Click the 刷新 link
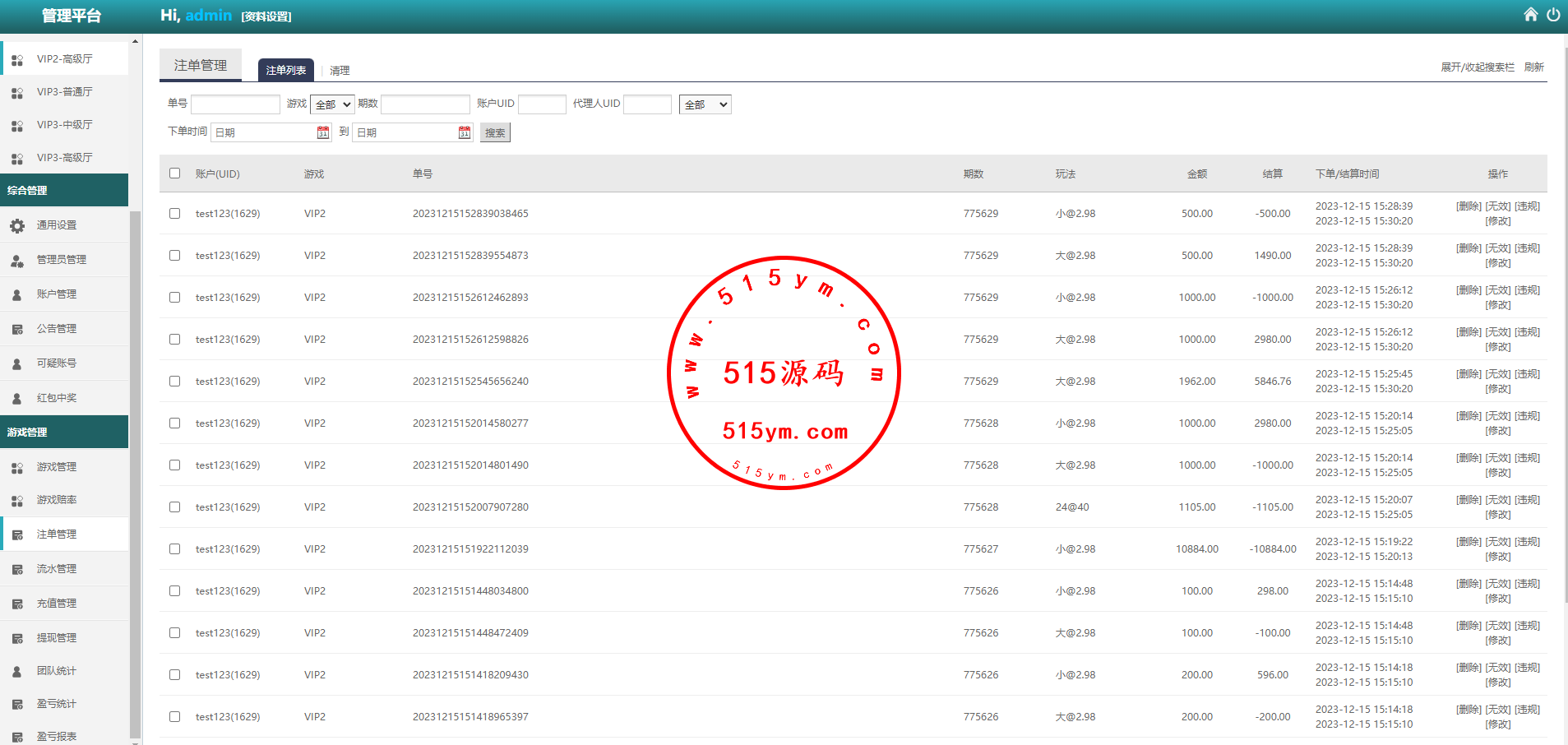1568x745 pixels. [x=1533, y=67]
